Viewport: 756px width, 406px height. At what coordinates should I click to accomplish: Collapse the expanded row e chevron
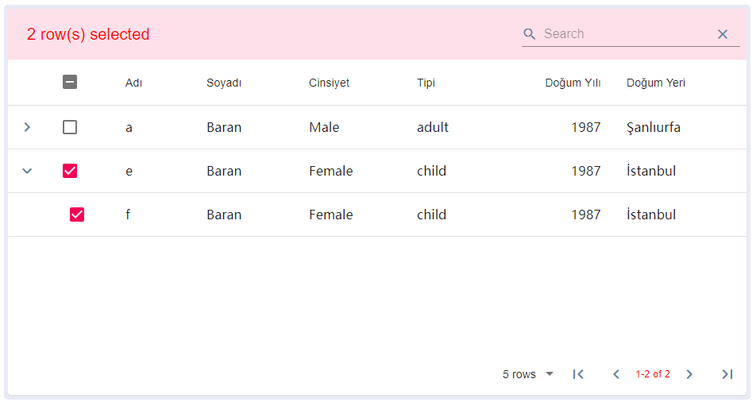(27, 171)
